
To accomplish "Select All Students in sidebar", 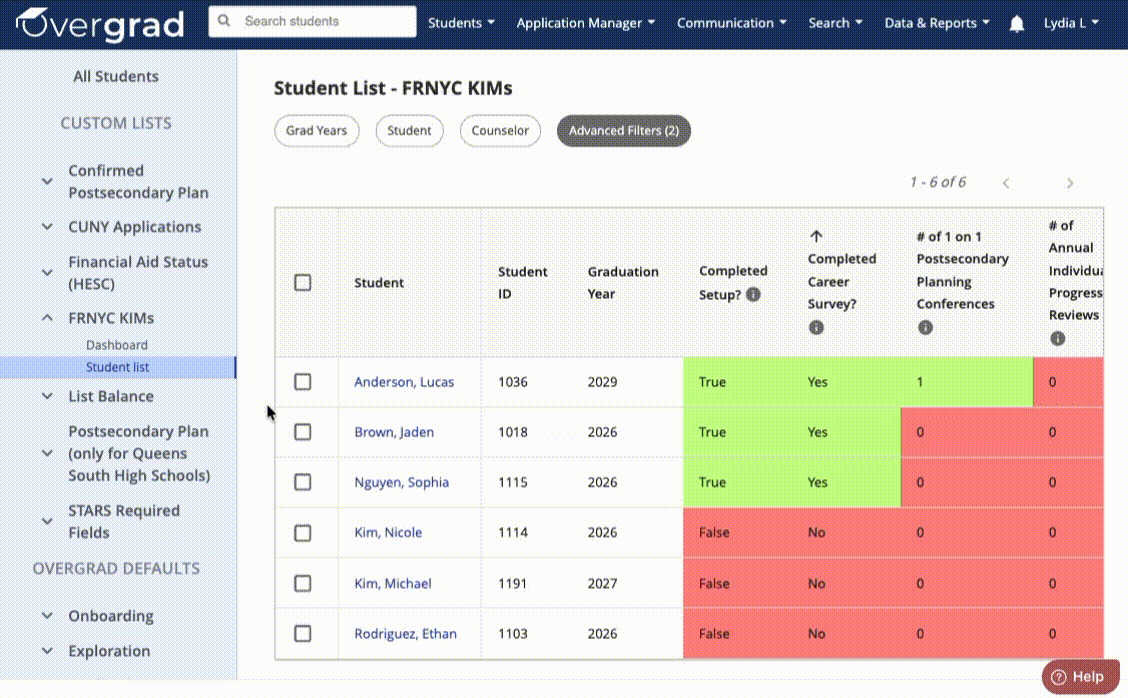I will point(116,76).
